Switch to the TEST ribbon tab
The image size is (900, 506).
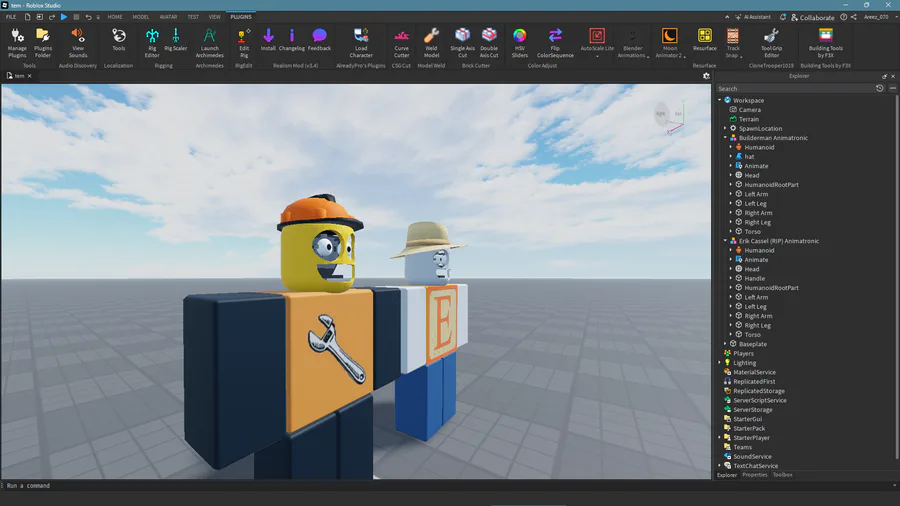[x=193, y=17]
